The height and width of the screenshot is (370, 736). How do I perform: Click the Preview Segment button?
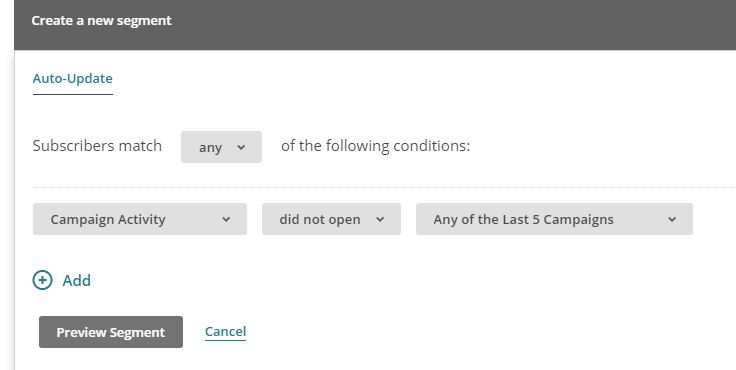coord(111,332)
